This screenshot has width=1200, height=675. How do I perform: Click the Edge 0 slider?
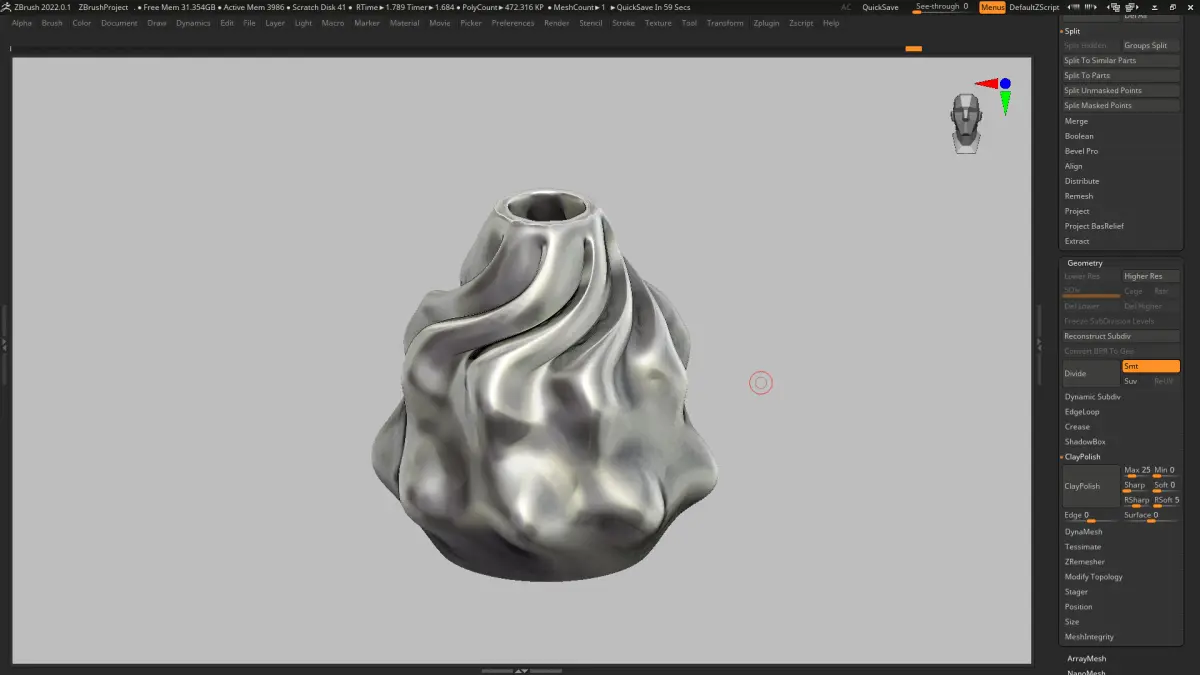pyautogui.click(x=1091, y=517)
